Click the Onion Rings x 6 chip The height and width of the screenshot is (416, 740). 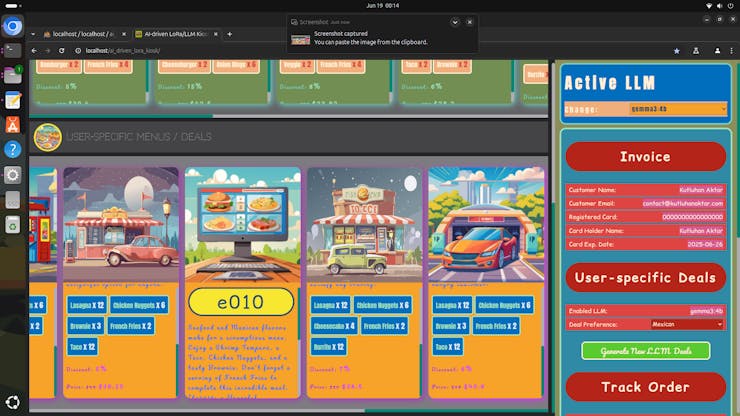coord(236,65)
